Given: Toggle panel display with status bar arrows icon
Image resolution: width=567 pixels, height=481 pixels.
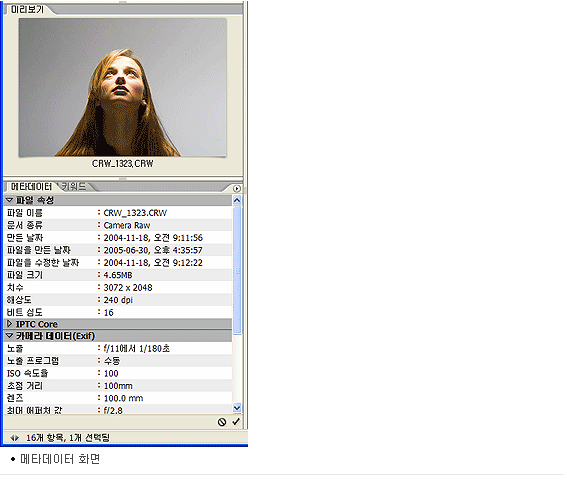Looking at the screenshot, I should coord(14,438).
